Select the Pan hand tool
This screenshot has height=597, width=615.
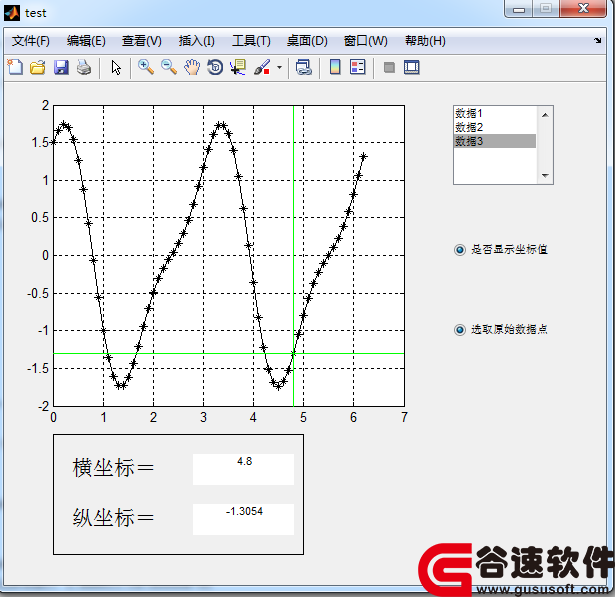[192, 67]
